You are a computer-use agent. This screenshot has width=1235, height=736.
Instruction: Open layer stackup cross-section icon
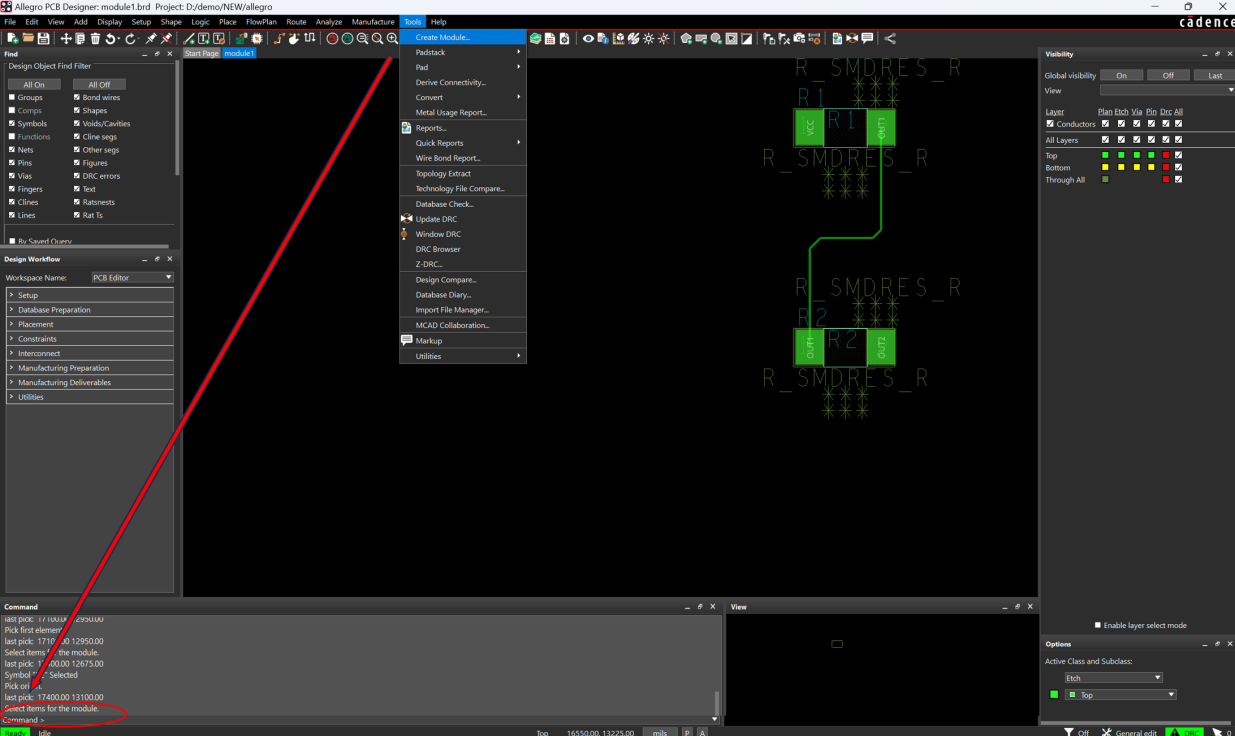[x=535, y=38]
